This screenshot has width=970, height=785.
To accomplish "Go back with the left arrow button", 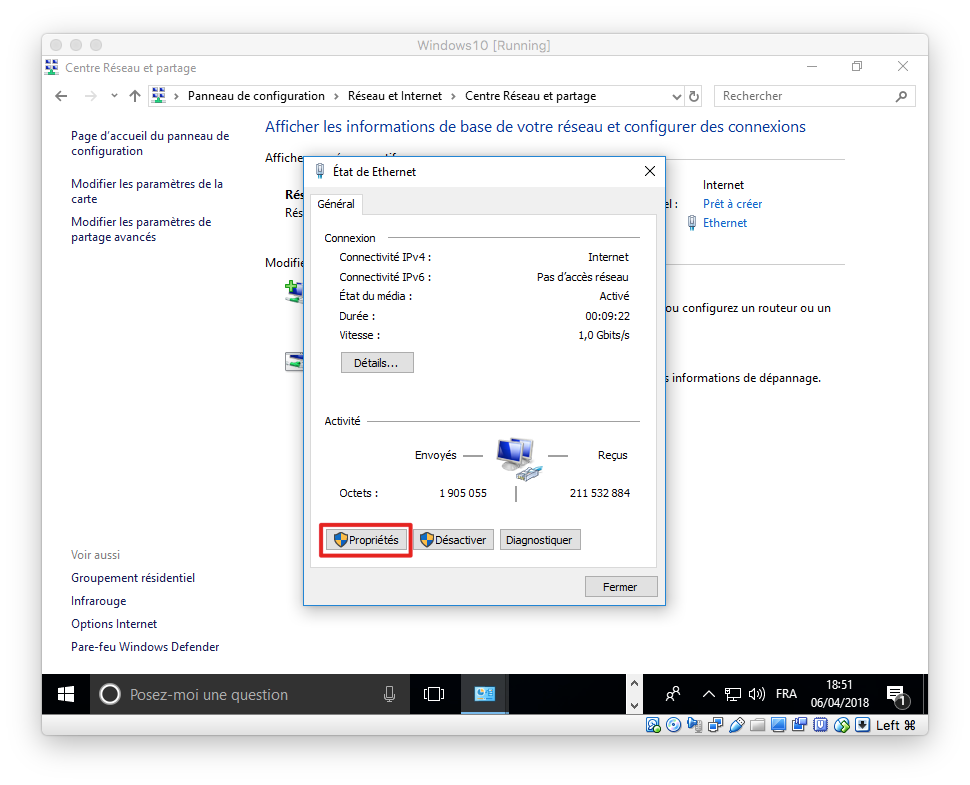I will pyautogui.click(x=61, y=96).
